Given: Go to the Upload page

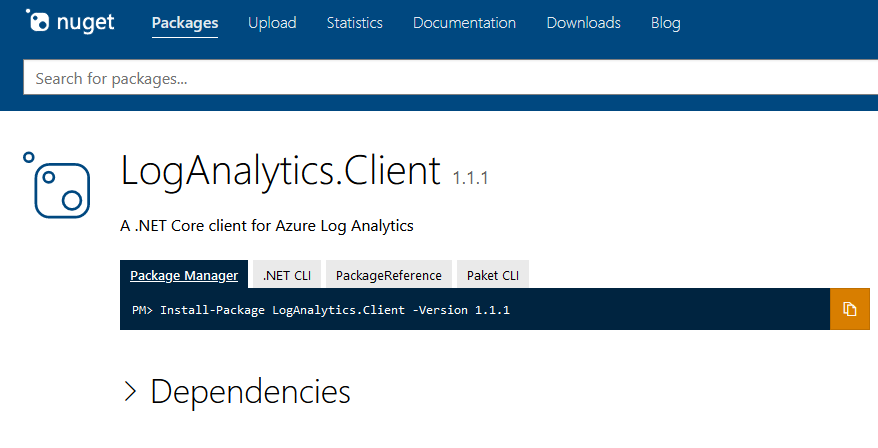Looking at the screenshot, I should [x=272, y=23].
